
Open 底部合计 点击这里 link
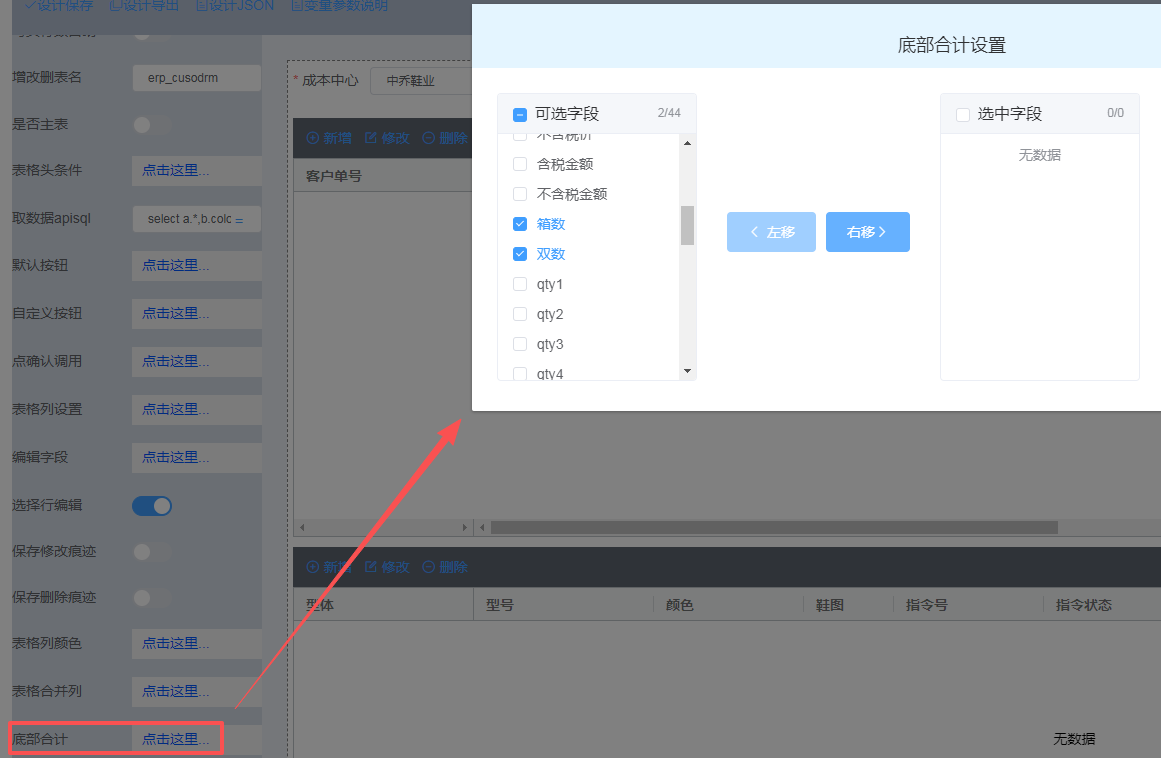pos(176,739)
